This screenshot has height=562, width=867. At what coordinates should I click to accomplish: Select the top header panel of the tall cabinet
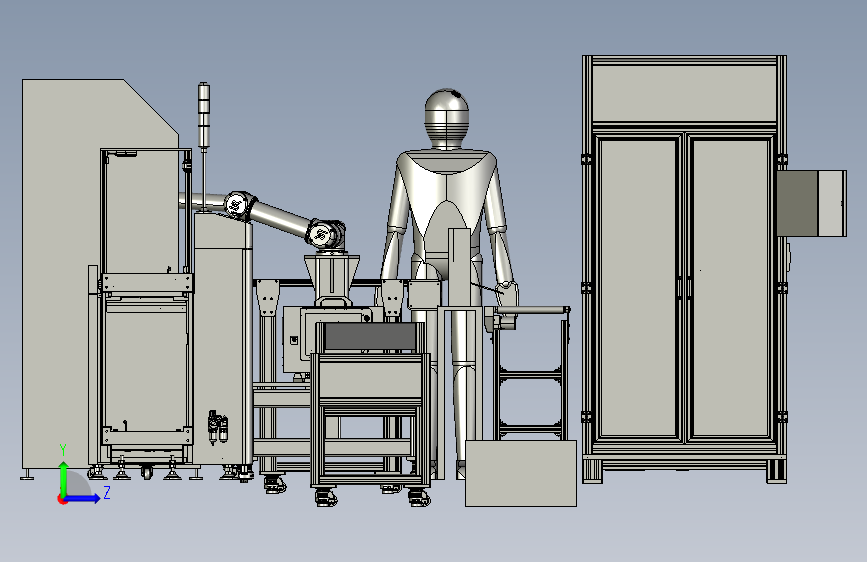[x=685, y=93]
